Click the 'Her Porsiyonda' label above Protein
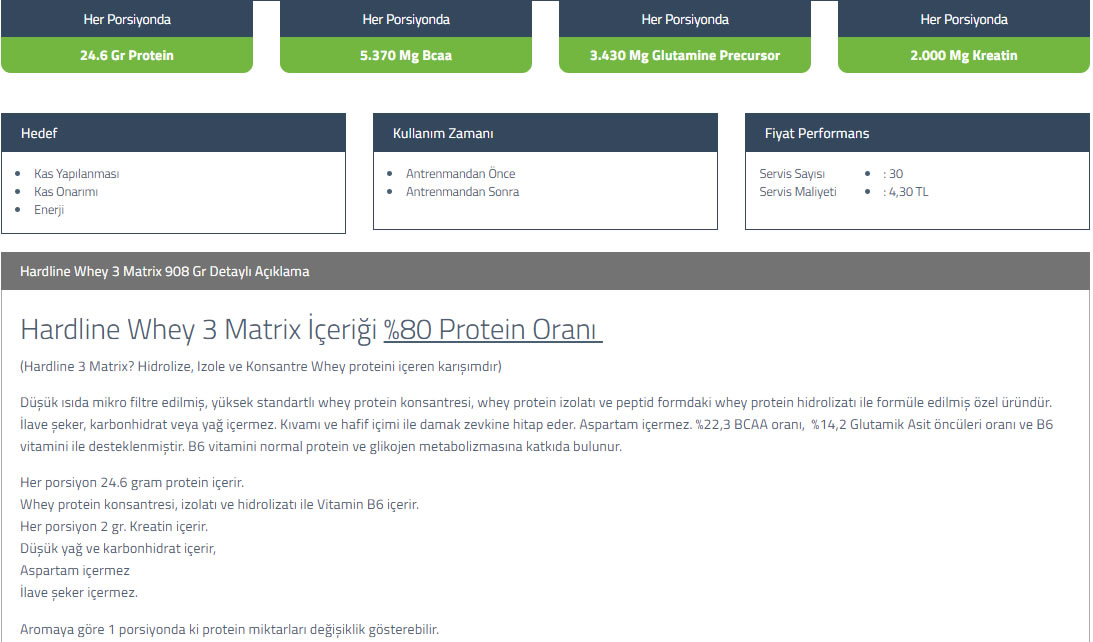1093x642 pixels. click(127, 20)
